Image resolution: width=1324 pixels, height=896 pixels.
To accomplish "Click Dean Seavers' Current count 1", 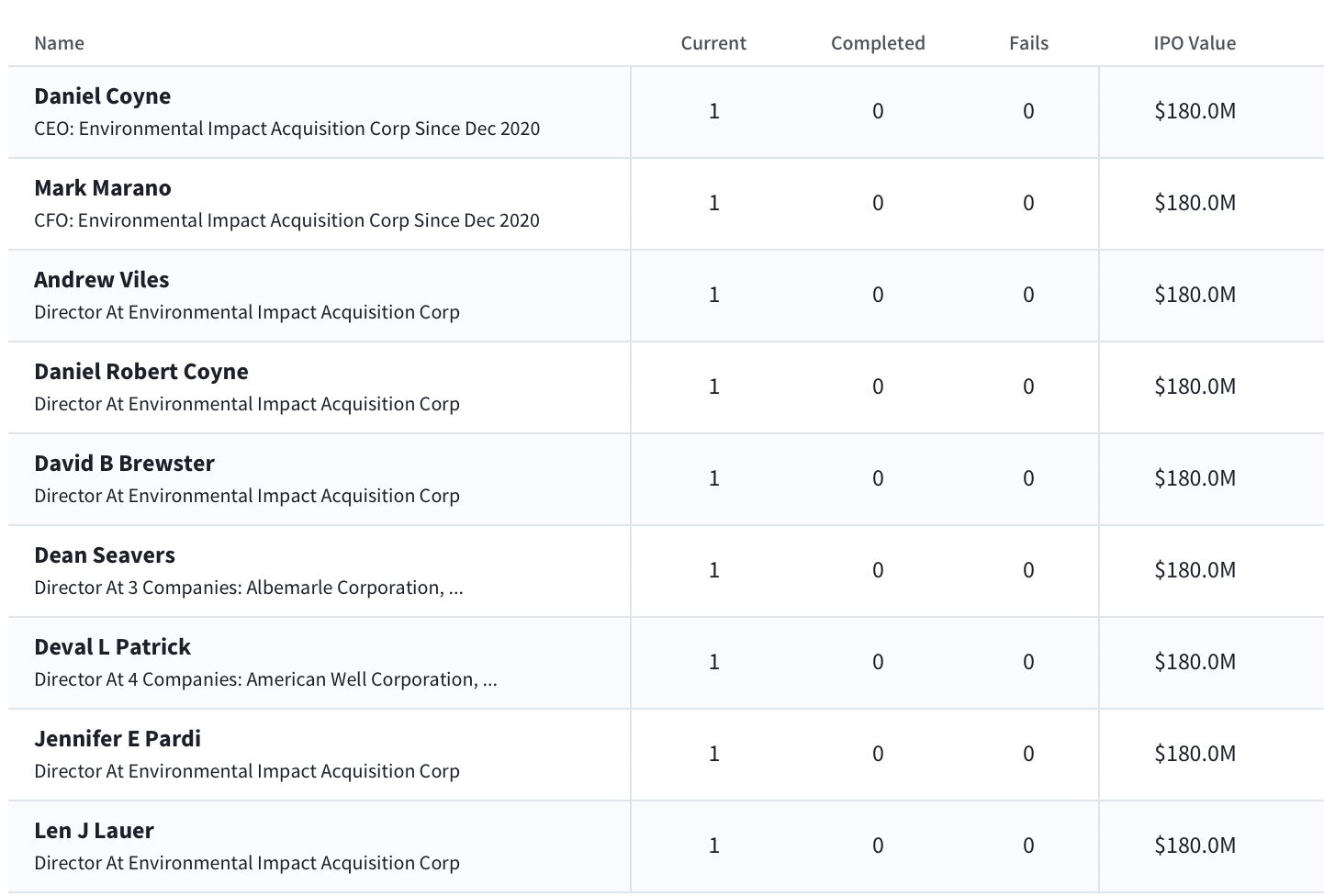I will coord(713,570).
